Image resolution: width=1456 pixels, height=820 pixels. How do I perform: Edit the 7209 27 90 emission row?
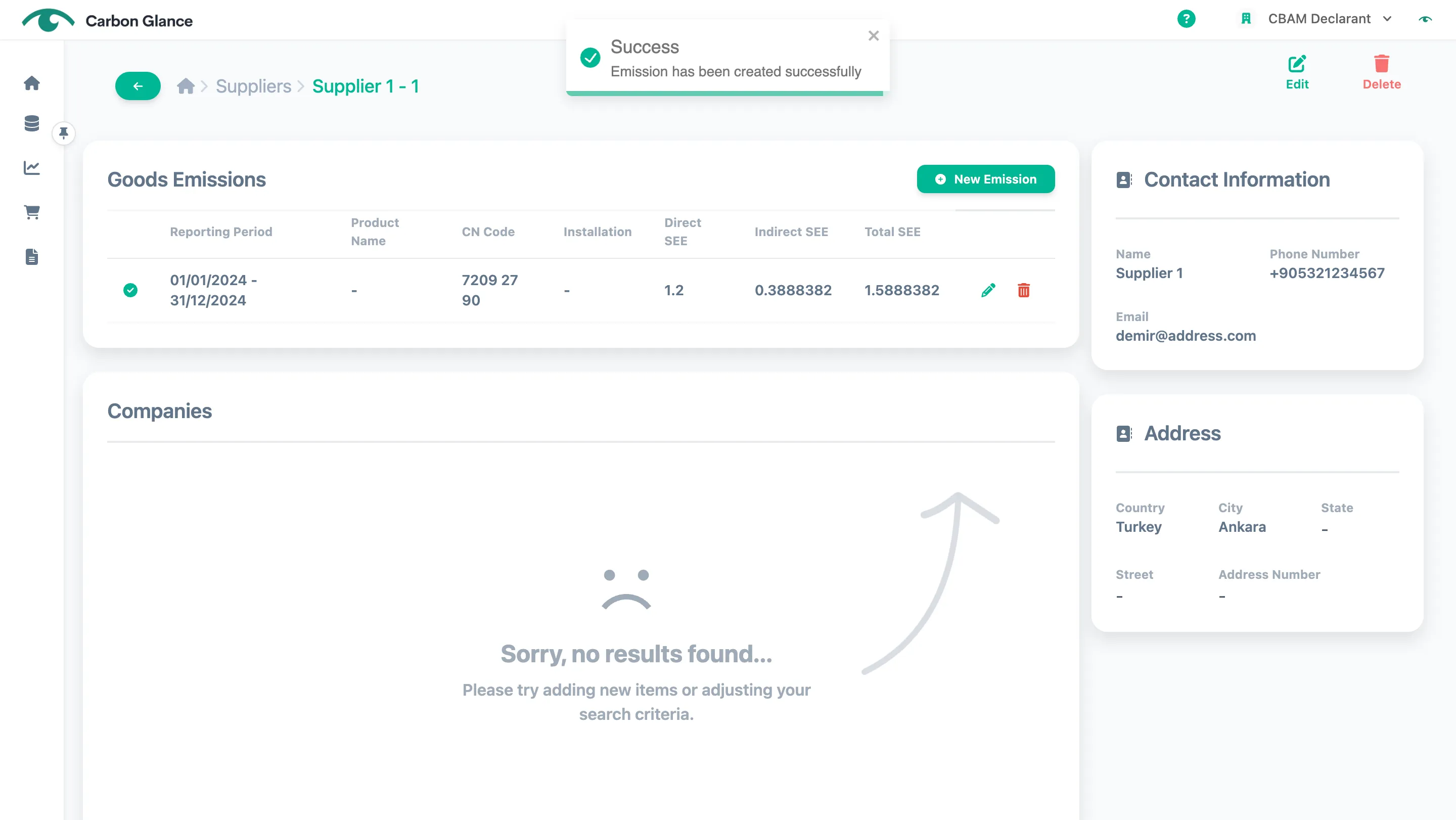(988, 290)
